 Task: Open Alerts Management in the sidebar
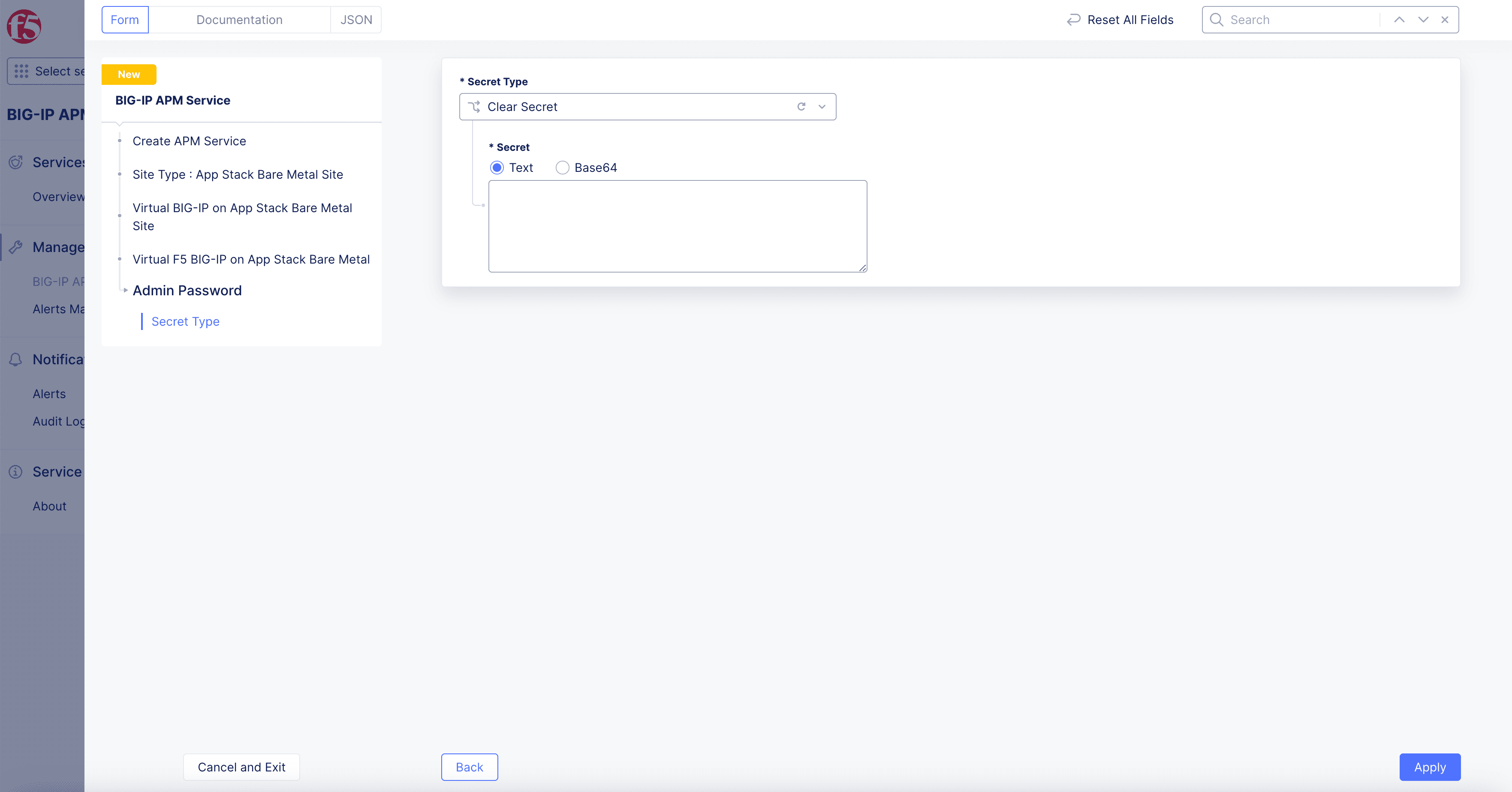point(59,309)
